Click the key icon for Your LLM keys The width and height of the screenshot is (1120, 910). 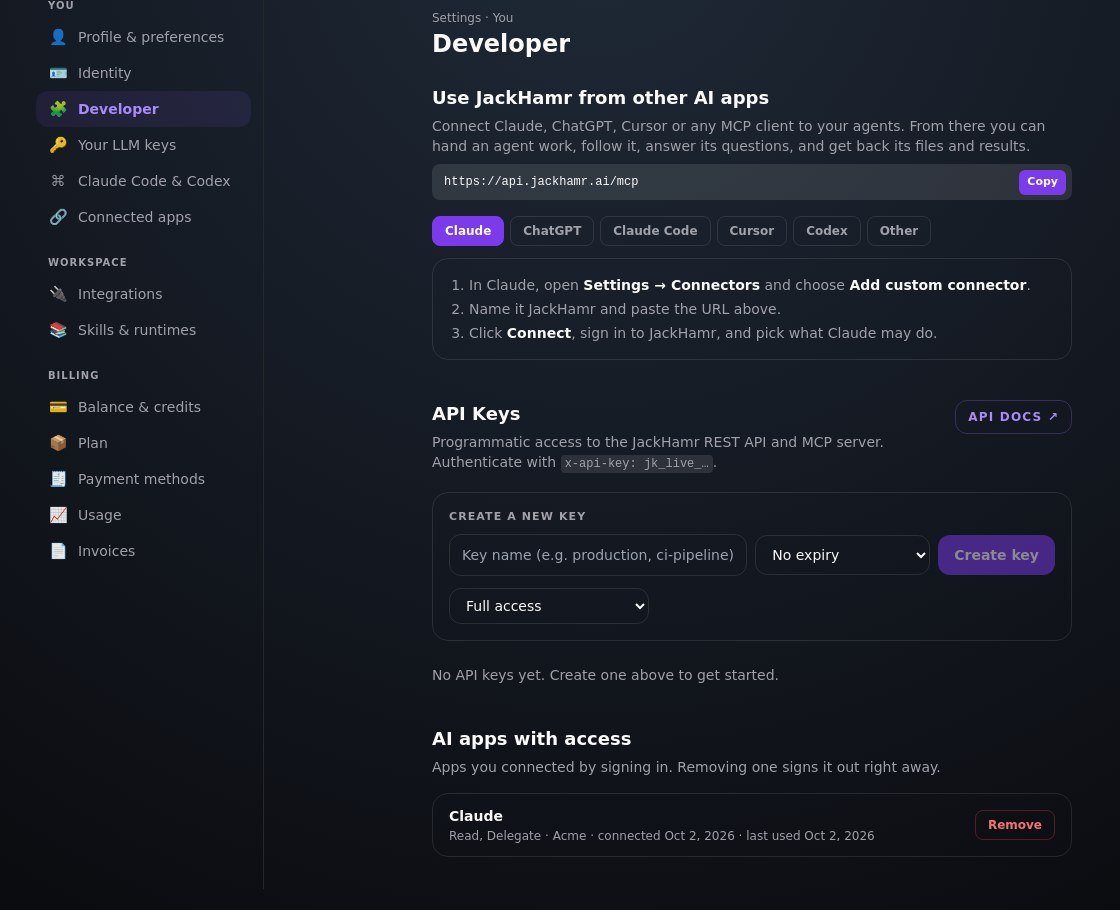point(58,145)
